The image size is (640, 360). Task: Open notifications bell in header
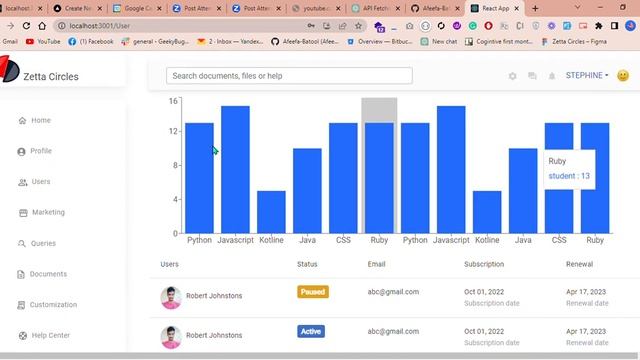click(x=552, y=76)
